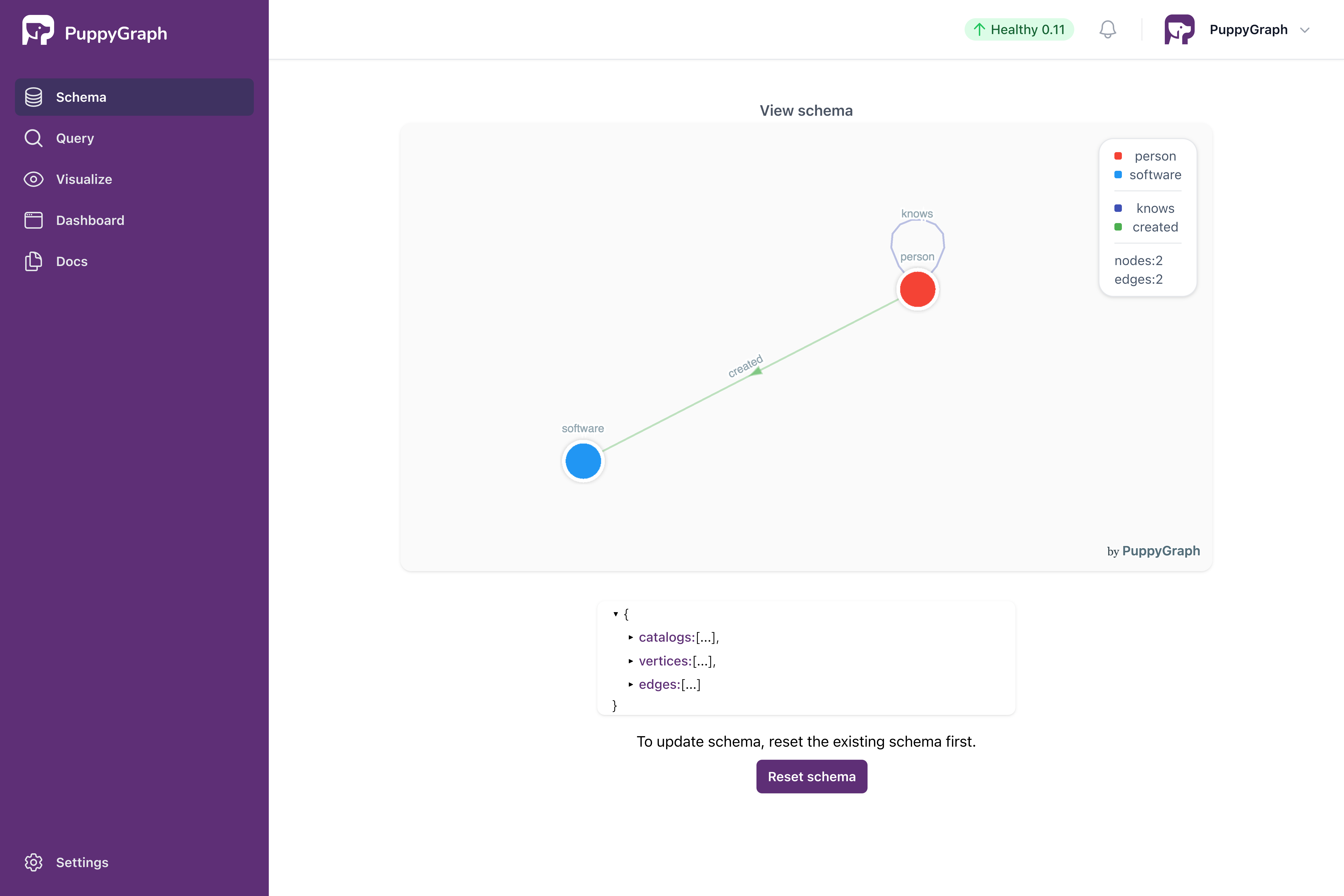The height and width of the screenshot is (896, 1344).
Task: Expand the catalogs array
Action: coord(631,637)
